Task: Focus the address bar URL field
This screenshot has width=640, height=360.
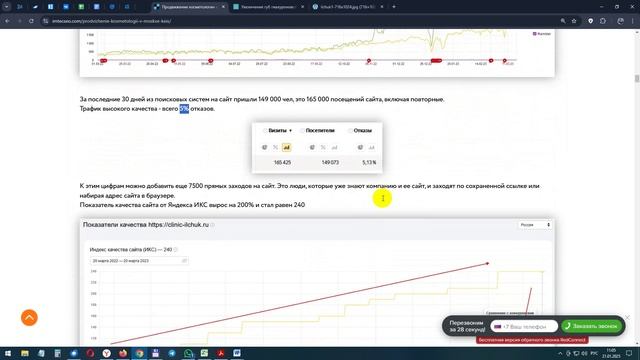Action: (302, 21)
